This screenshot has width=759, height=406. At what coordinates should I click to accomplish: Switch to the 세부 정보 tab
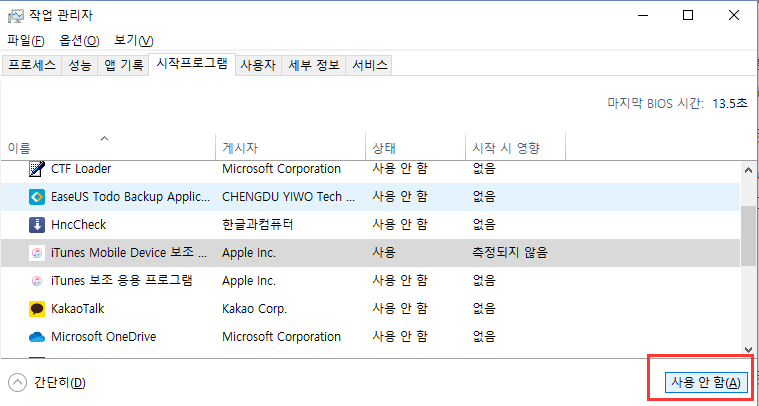(x=314, y=65)
